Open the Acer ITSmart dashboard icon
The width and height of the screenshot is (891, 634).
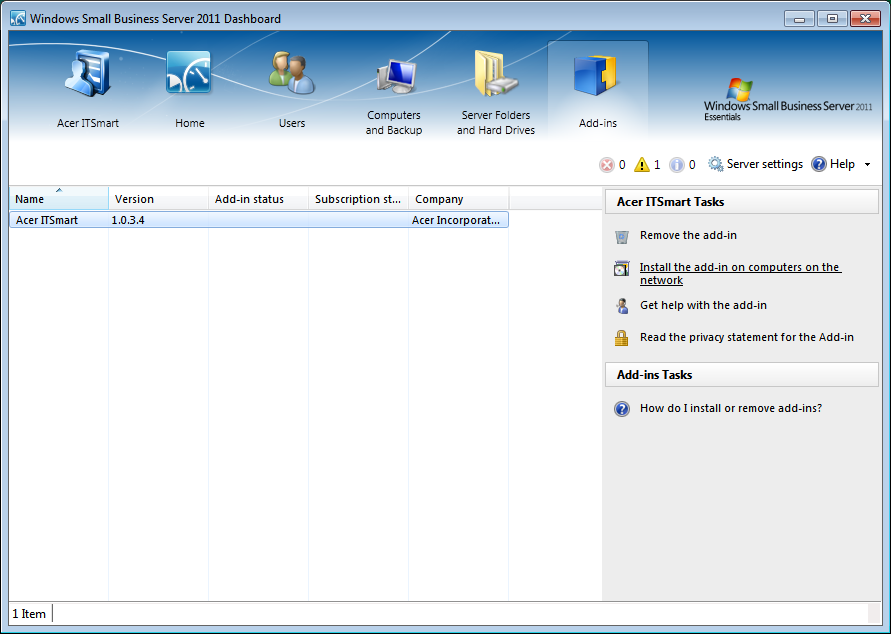click(x=88, y=73)
